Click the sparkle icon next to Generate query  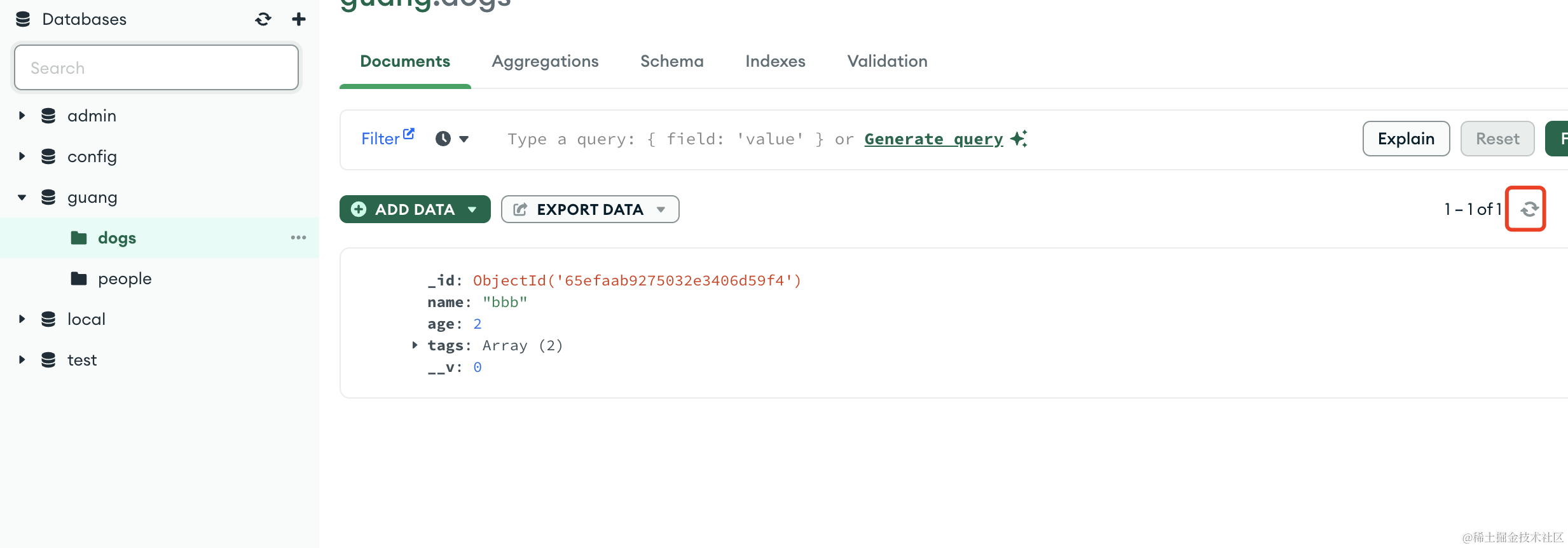pyautogui.click(x=1019, y=139)
